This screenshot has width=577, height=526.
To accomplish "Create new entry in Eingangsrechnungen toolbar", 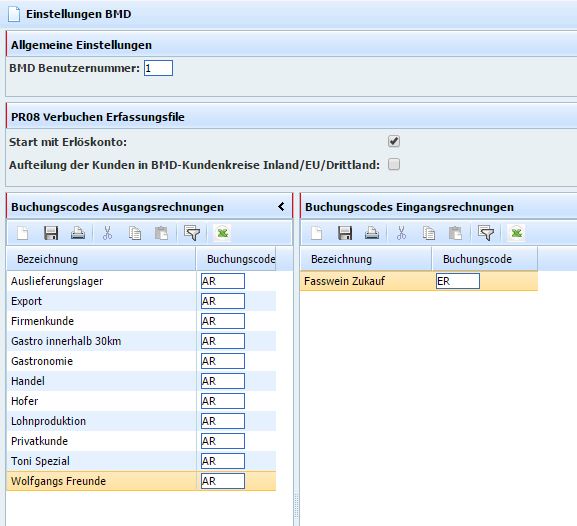I will click(x=316, y=233).
